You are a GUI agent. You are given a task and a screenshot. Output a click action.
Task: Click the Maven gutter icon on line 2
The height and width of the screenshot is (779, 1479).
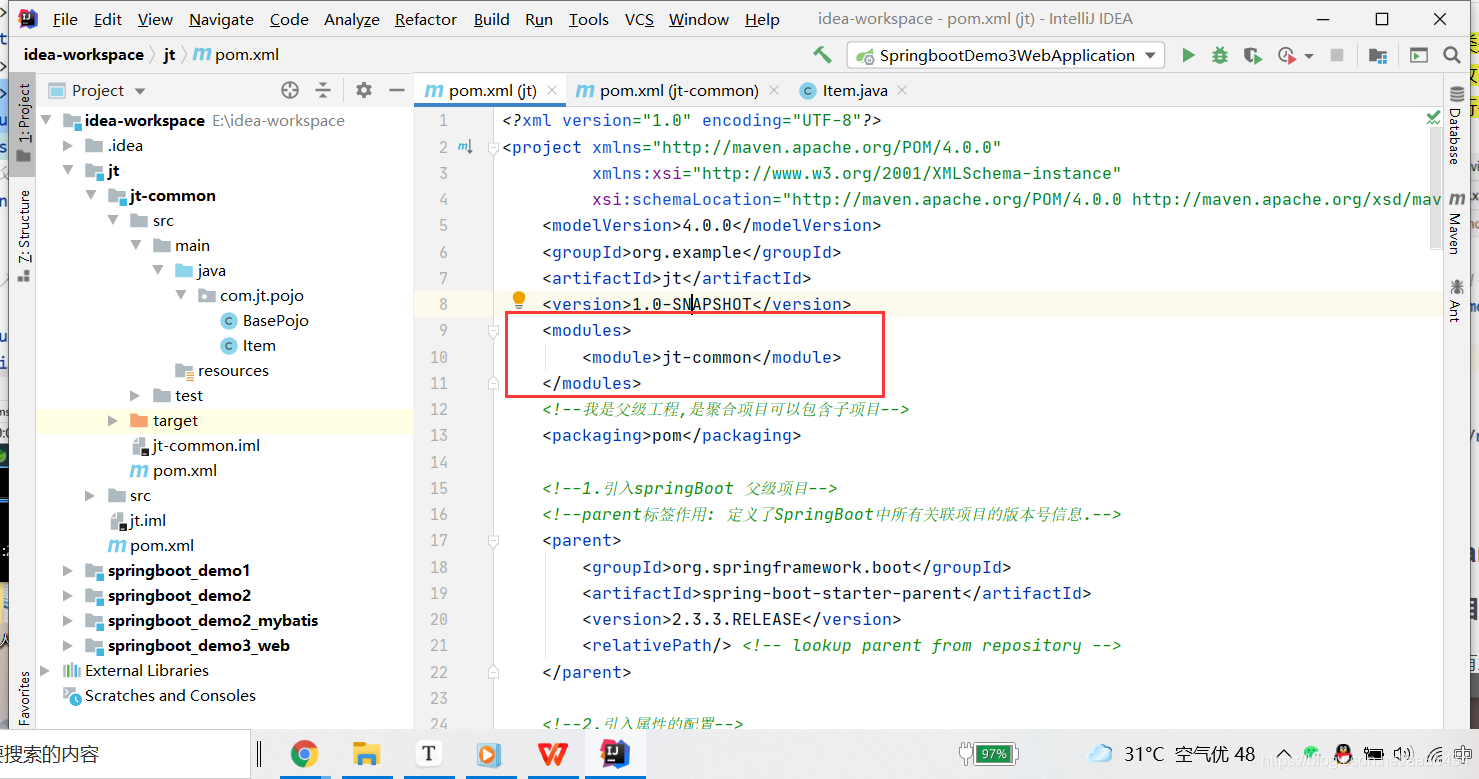[464, 147]
